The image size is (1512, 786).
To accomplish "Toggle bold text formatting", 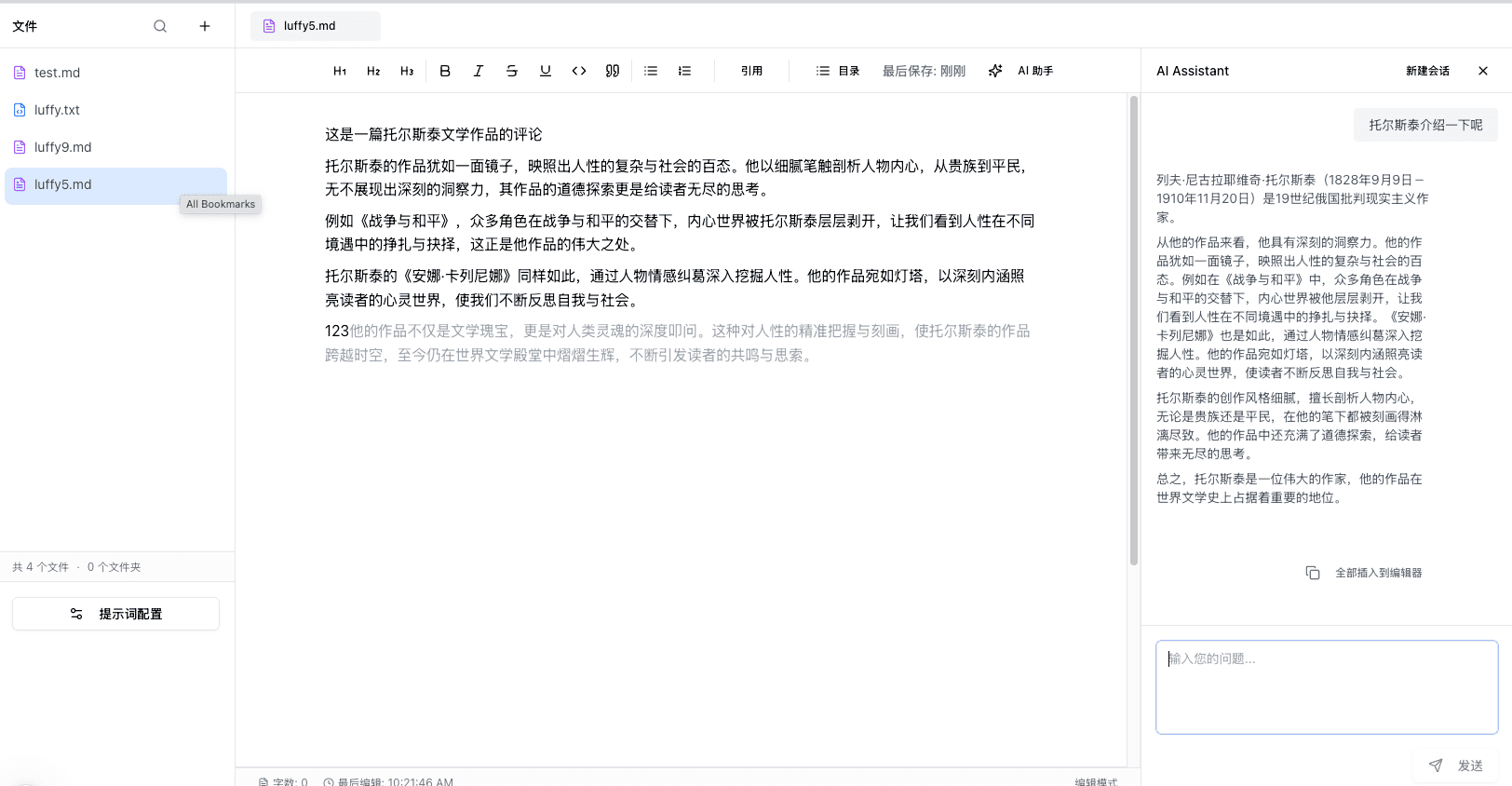I will click(x=445, y=71).
